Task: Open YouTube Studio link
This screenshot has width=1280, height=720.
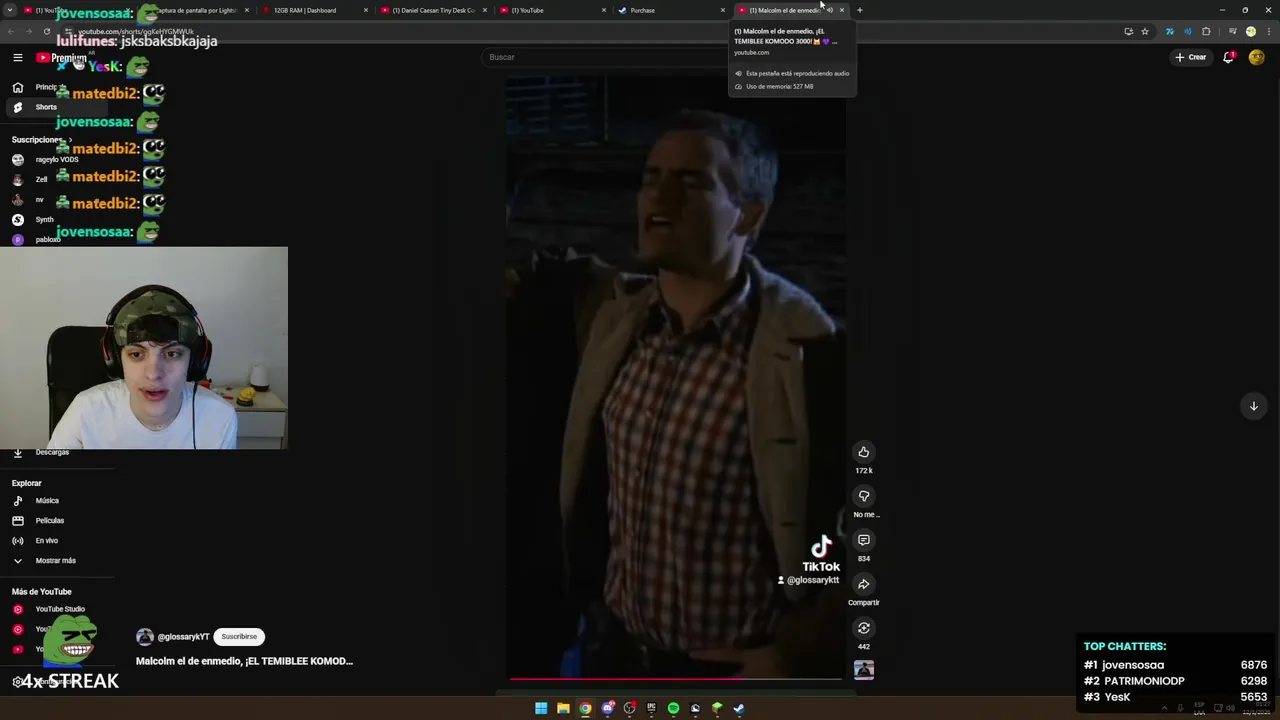Action: pyautogui.click(x=60, y=609)
